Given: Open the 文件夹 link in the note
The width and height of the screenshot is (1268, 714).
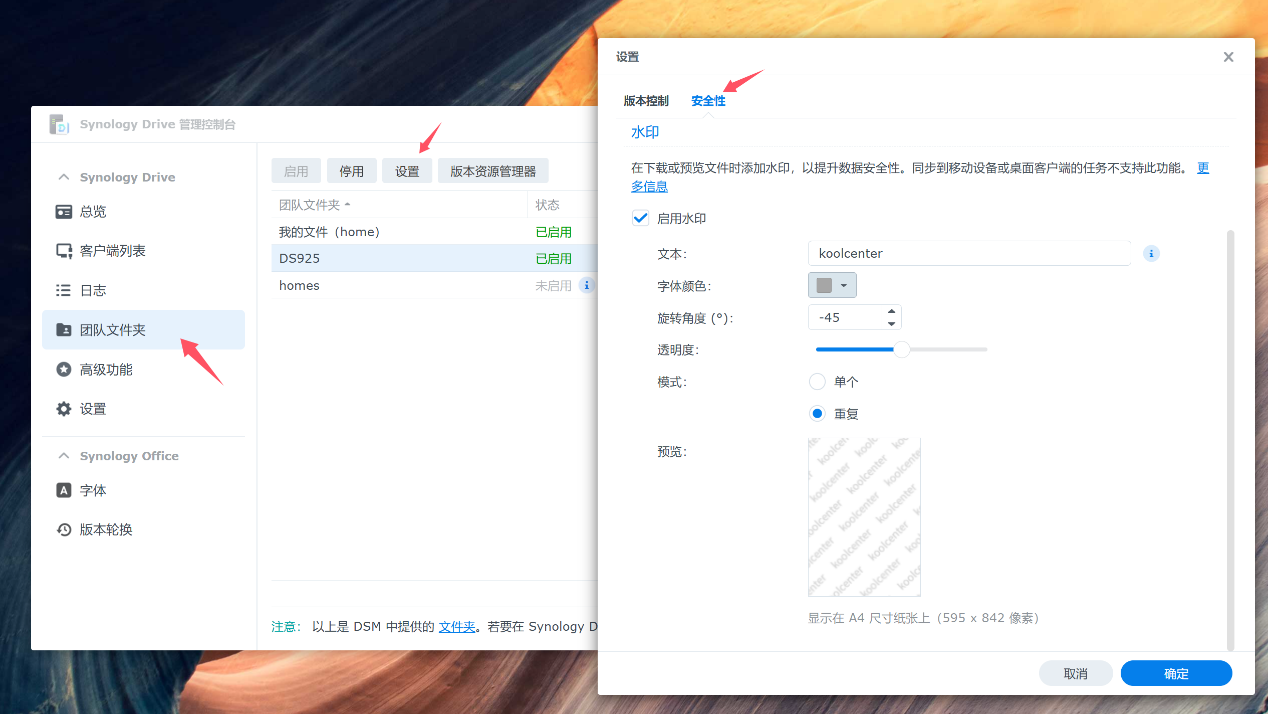Looking at the screenshot, I should 457,627.
